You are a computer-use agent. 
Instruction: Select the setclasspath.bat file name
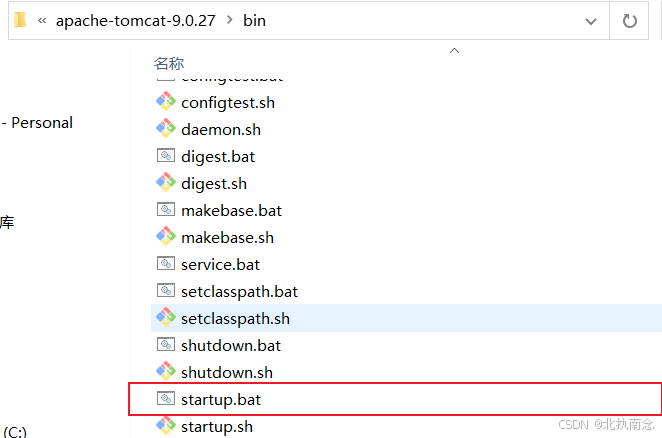coord(239,292)
